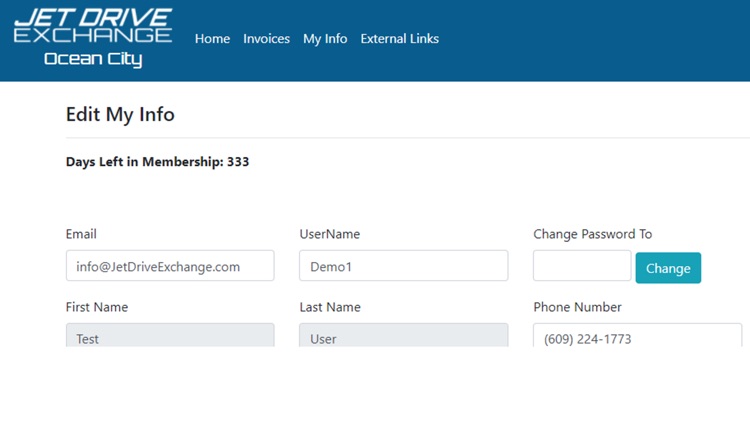Click the Edit My Info heading
The height and width of the screenshot is (422, 750).
120,114
